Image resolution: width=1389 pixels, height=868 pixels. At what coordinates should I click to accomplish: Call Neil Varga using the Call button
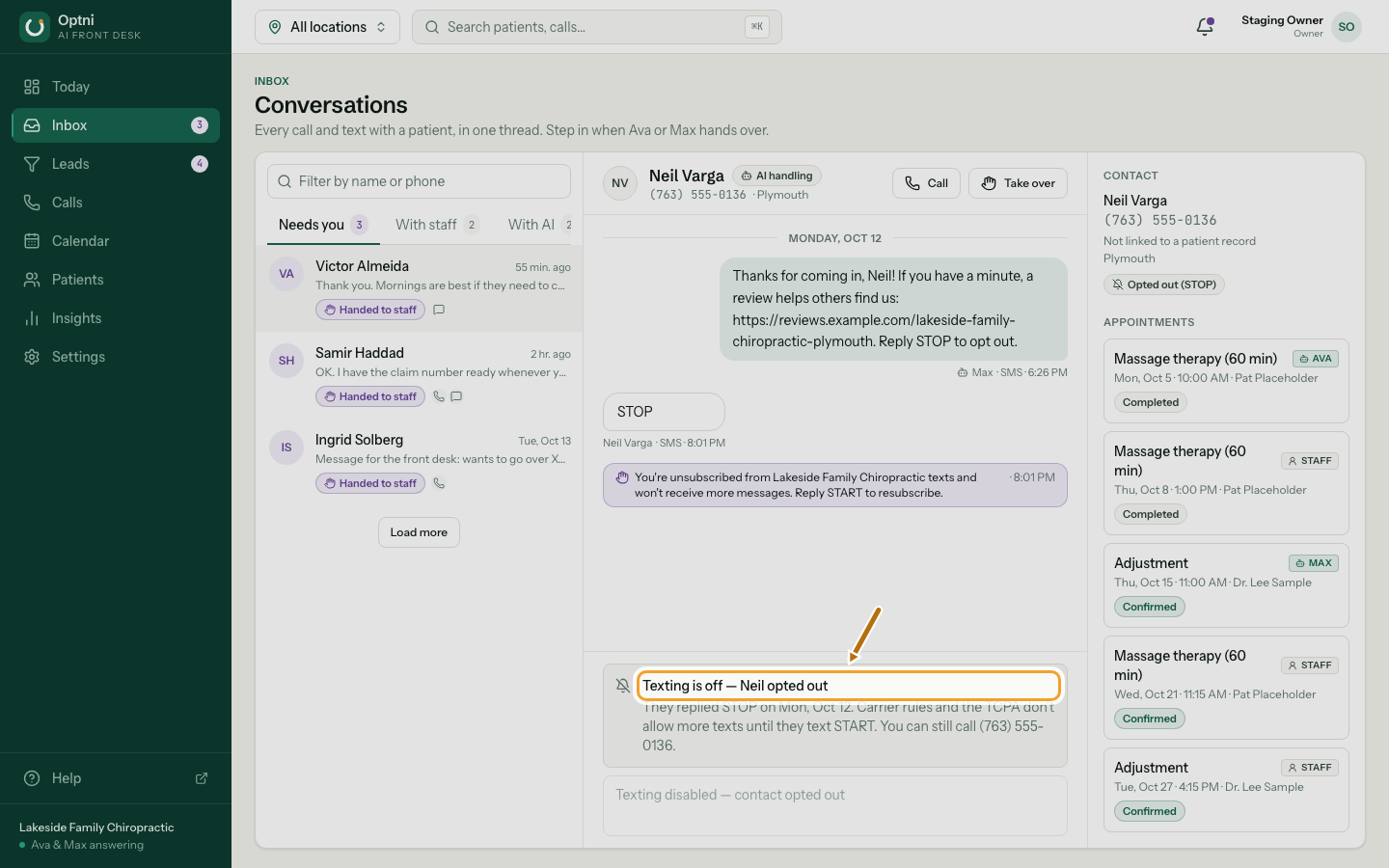926,183
